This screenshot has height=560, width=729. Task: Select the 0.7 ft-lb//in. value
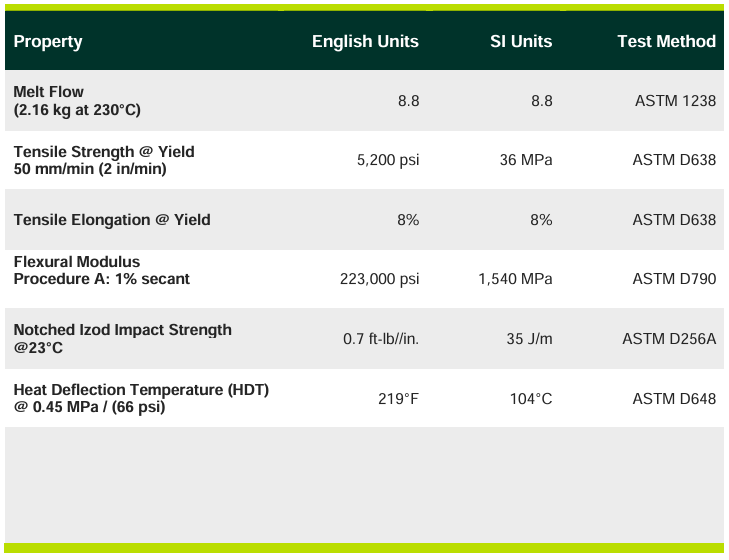(x=381, y=339)
